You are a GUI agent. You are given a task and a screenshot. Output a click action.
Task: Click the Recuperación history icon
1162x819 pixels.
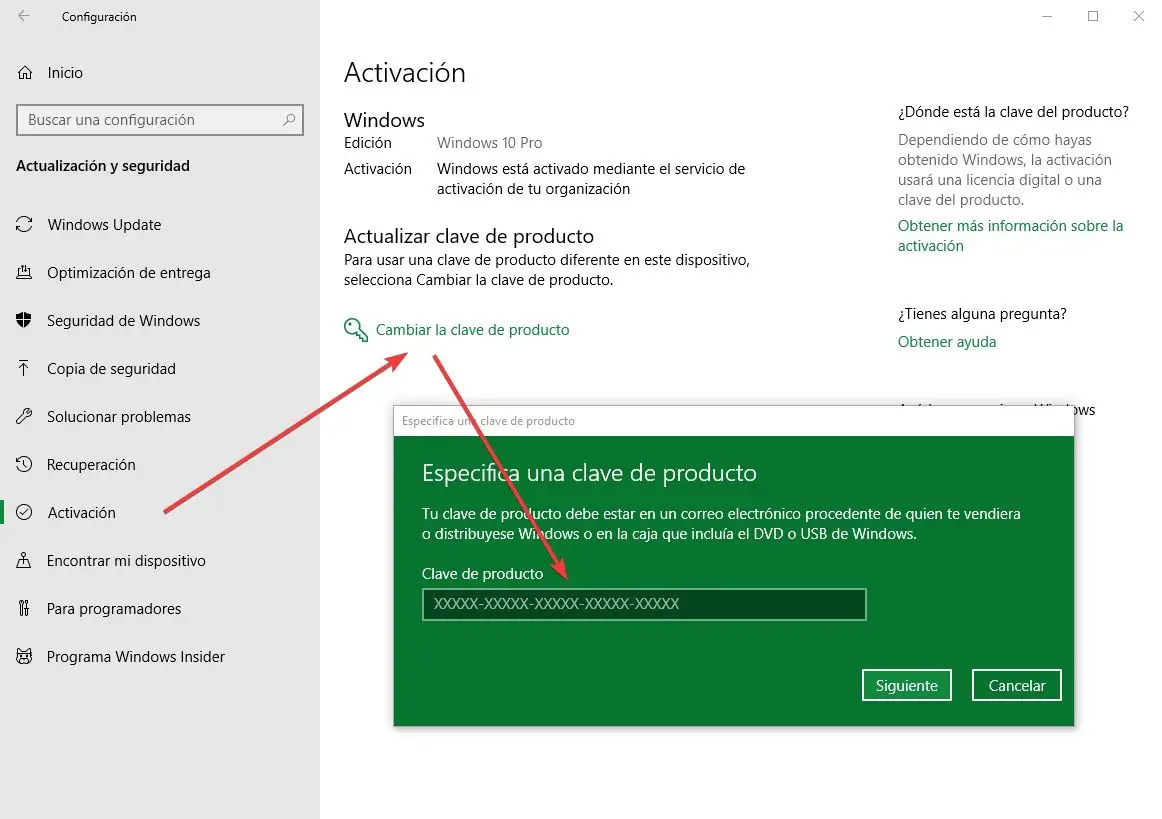[24, 464]
